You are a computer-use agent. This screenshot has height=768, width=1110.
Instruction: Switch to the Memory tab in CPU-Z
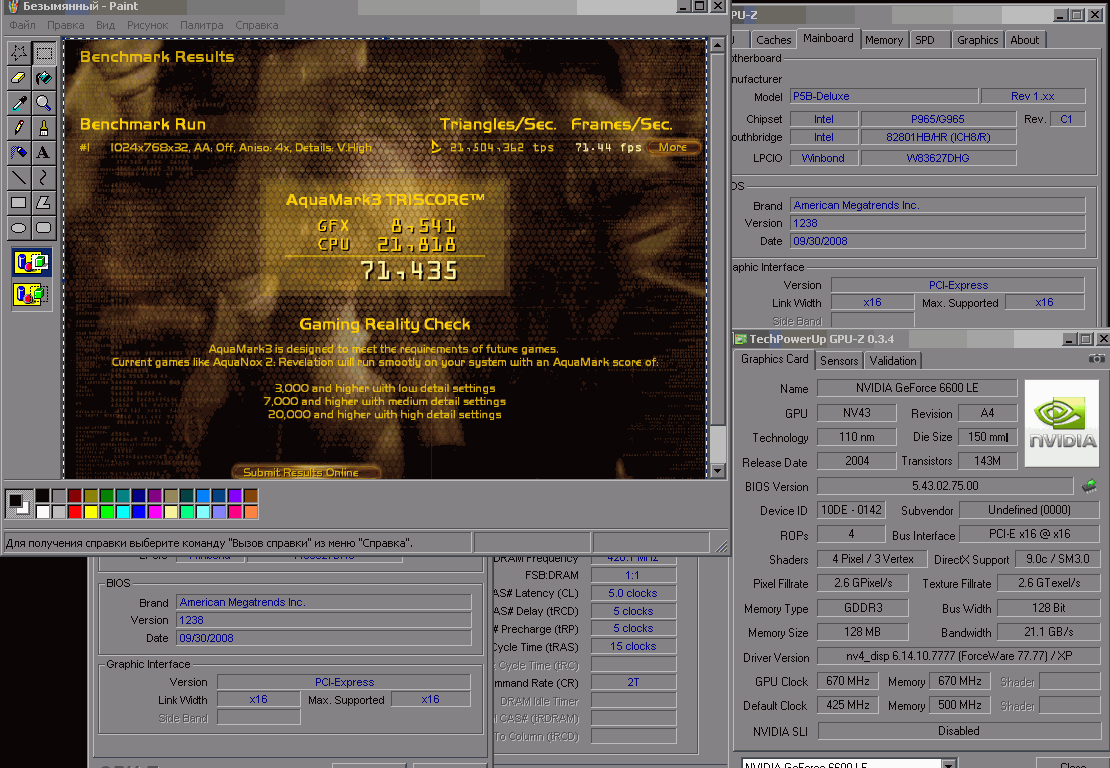884,40
